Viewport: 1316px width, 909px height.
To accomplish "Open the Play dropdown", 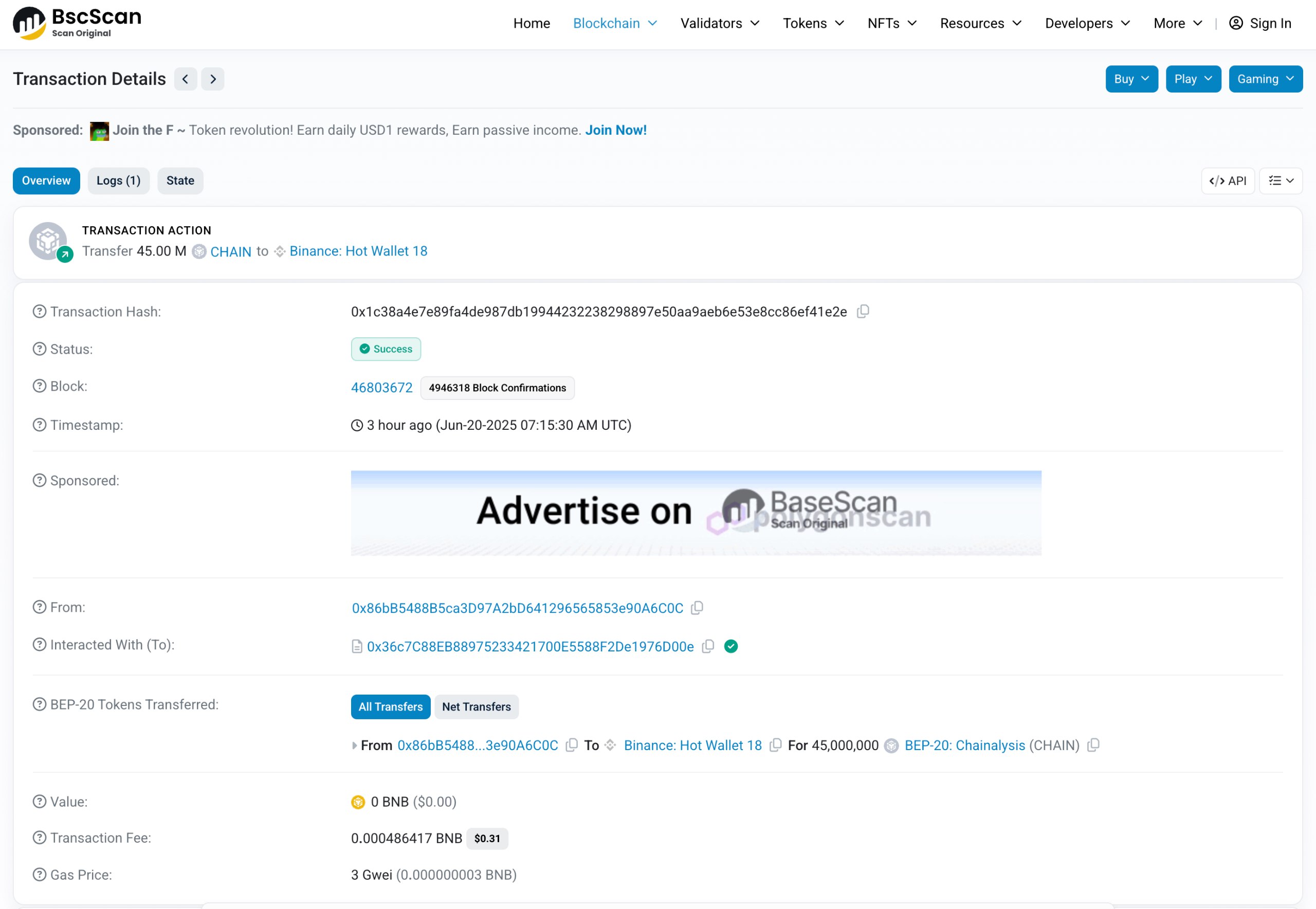I will point(1193,79).
